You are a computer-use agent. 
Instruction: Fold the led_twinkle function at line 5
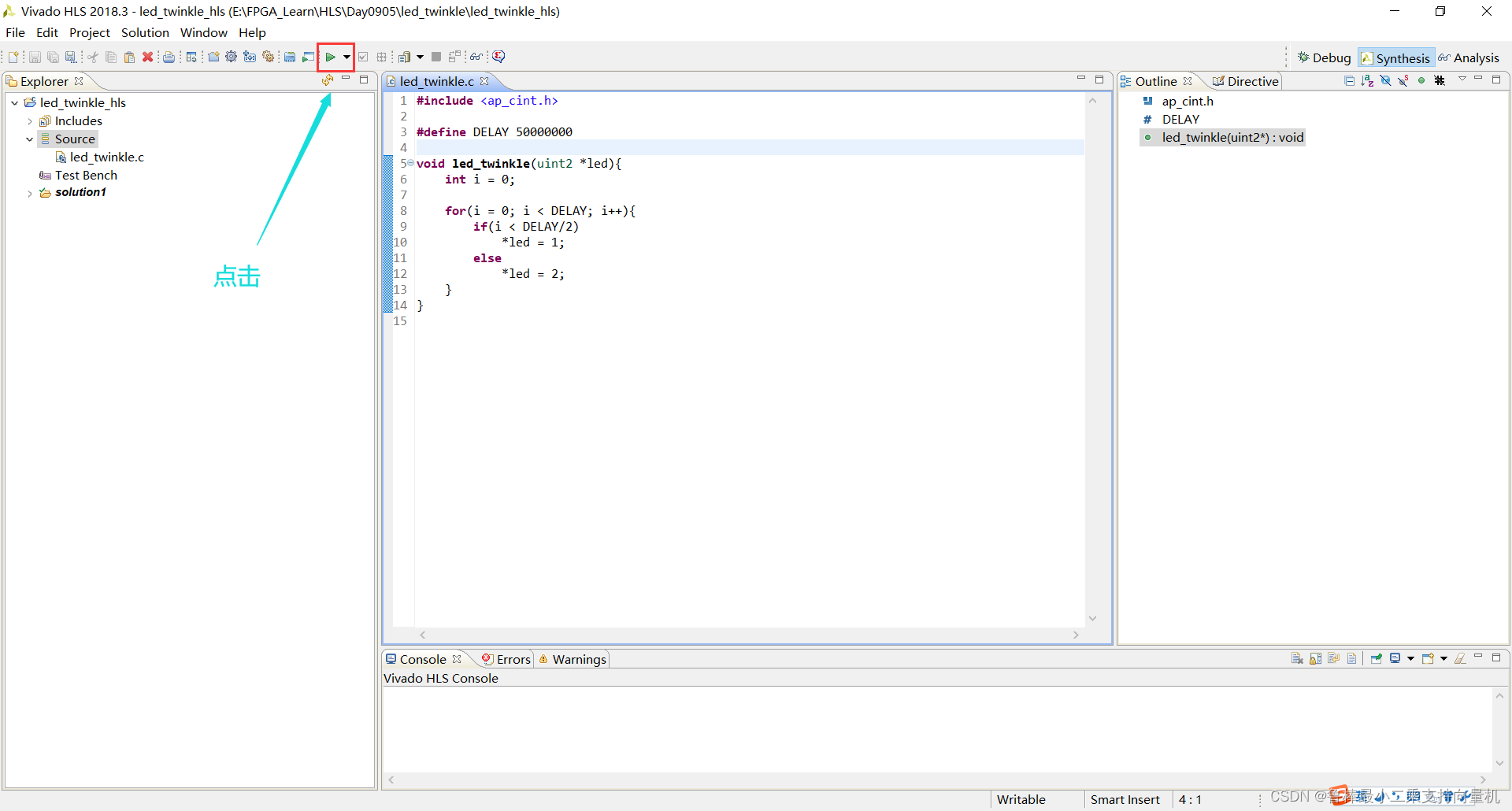[x=410, y=163]
